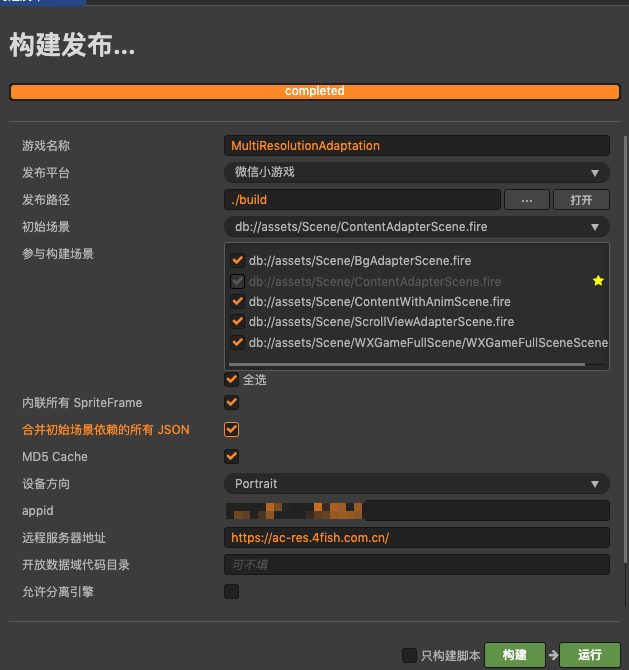The width and height of the screenshot is (629, 670).
Task: Toggle 合并初始场景依赖的所有 JSON checkbox
Action: (232, 429)
